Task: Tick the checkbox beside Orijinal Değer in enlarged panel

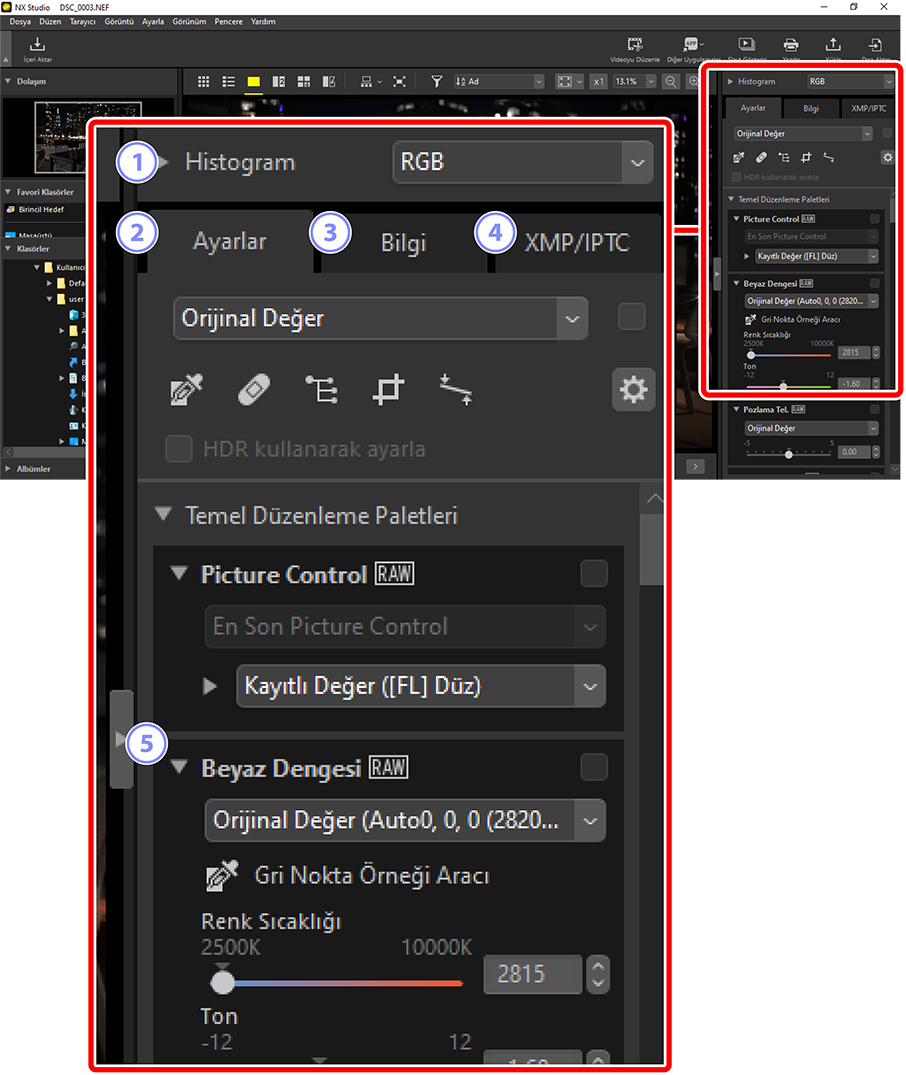Action: tap(631, 317)
